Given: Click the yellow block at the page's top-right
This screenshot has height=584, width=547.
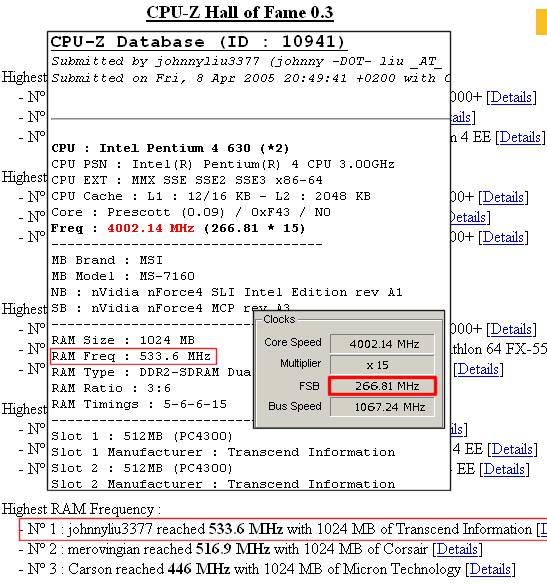Looking at the screenshot, I should tap(541, 22).
